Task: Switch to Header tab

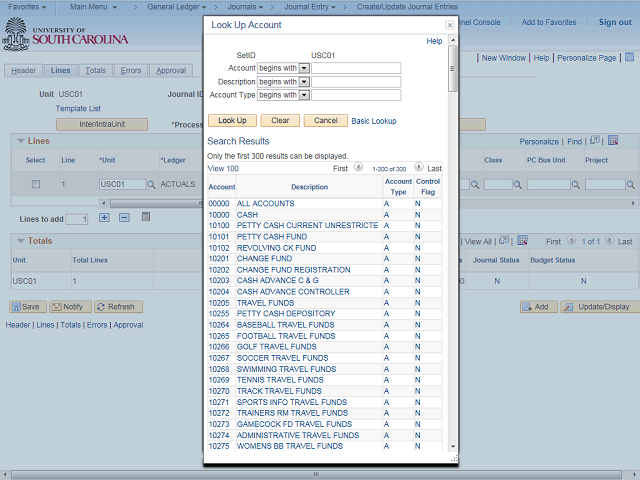Action: pos(24,71)
